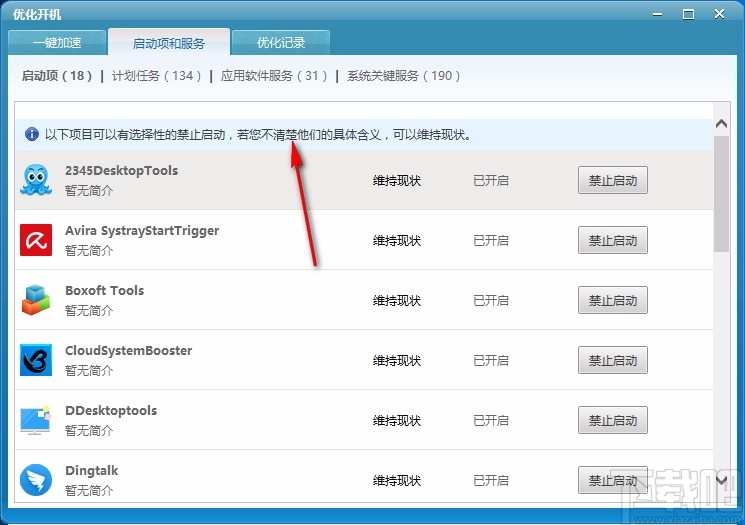Click the 2345DesktopTools octopus icon
745x525 pixels.
(36, 180)
